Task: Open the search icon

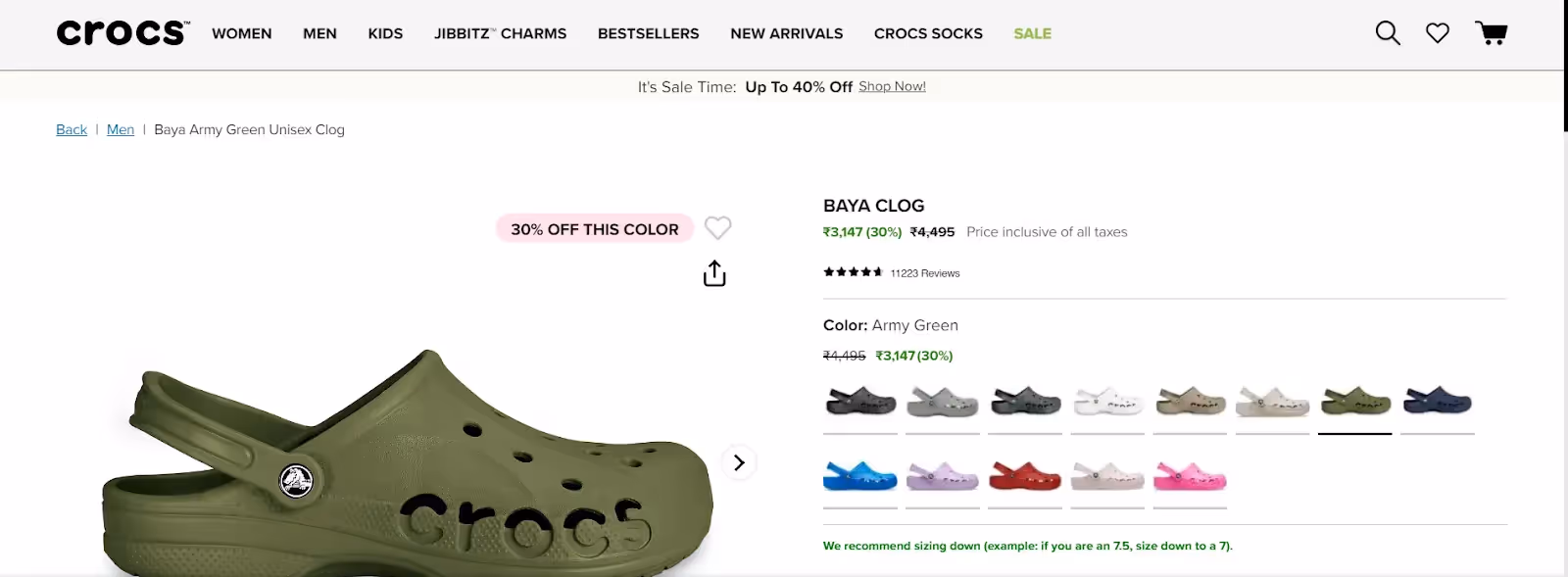Action: click(x=1388, y=32)
